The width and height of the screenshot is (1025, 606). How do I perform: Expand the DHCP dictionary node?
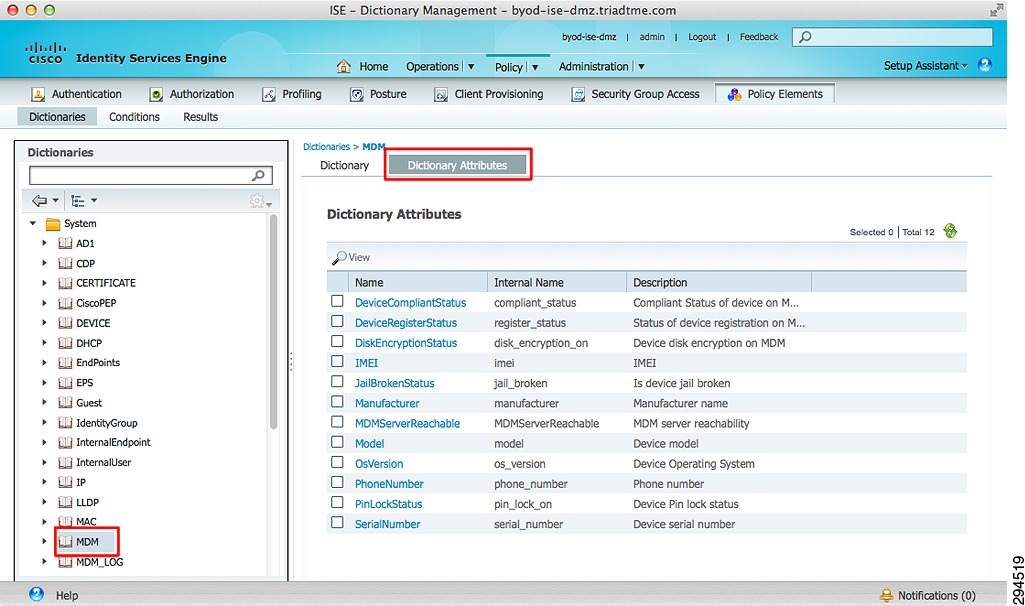pyautogui.click(x=44, y=343)
